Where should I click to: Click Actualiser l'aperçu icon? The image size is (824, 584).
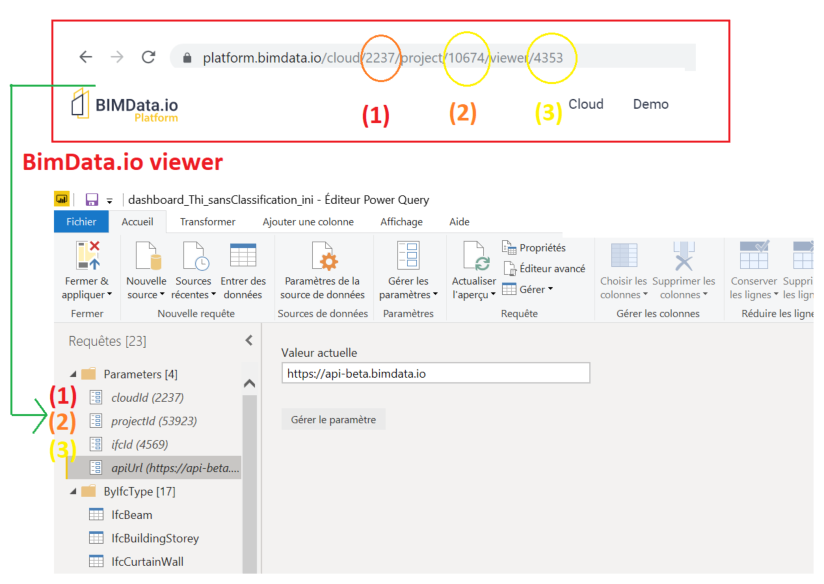point(476,256)
